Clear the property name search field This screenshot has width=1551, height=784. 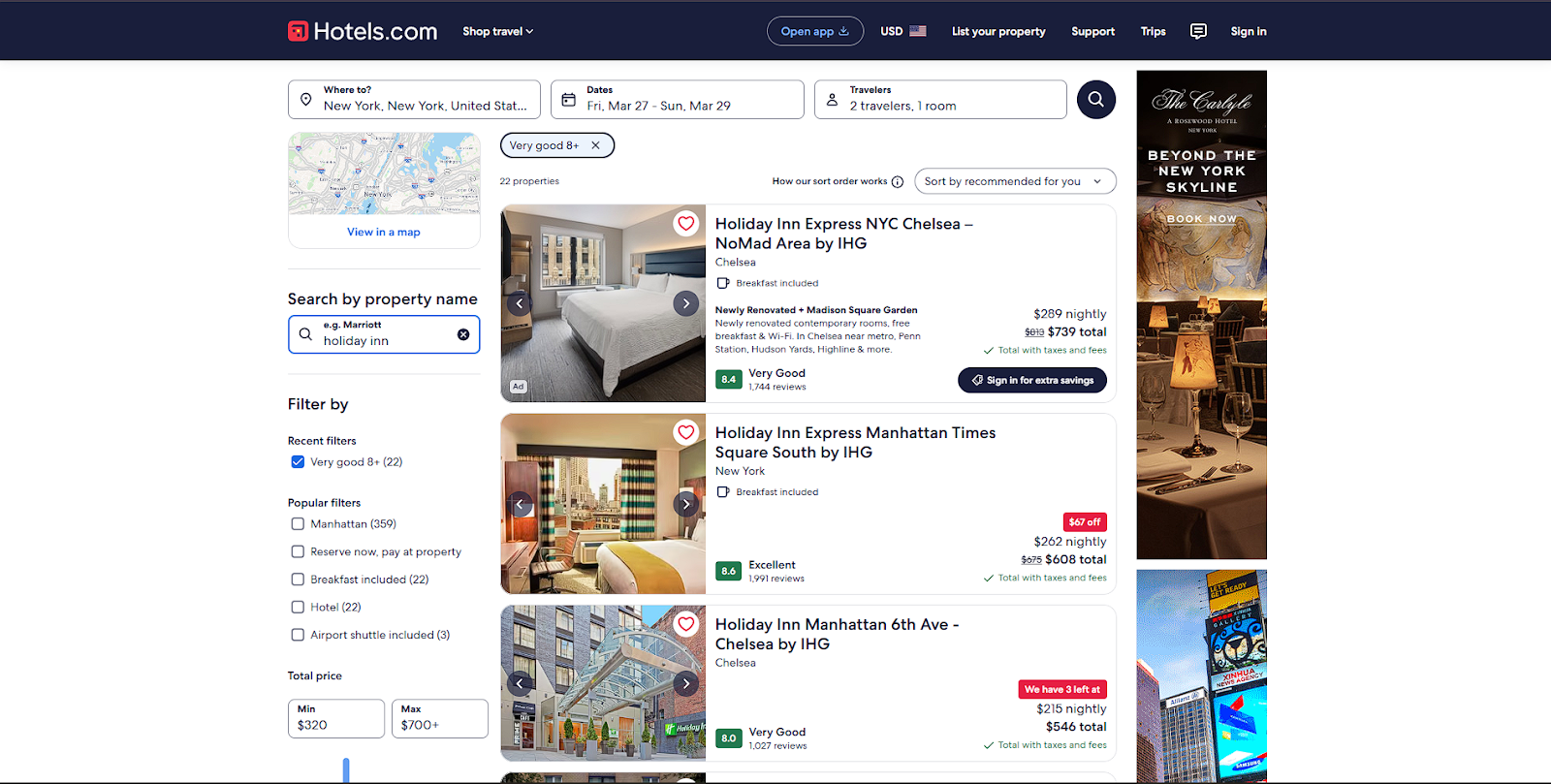463,334
